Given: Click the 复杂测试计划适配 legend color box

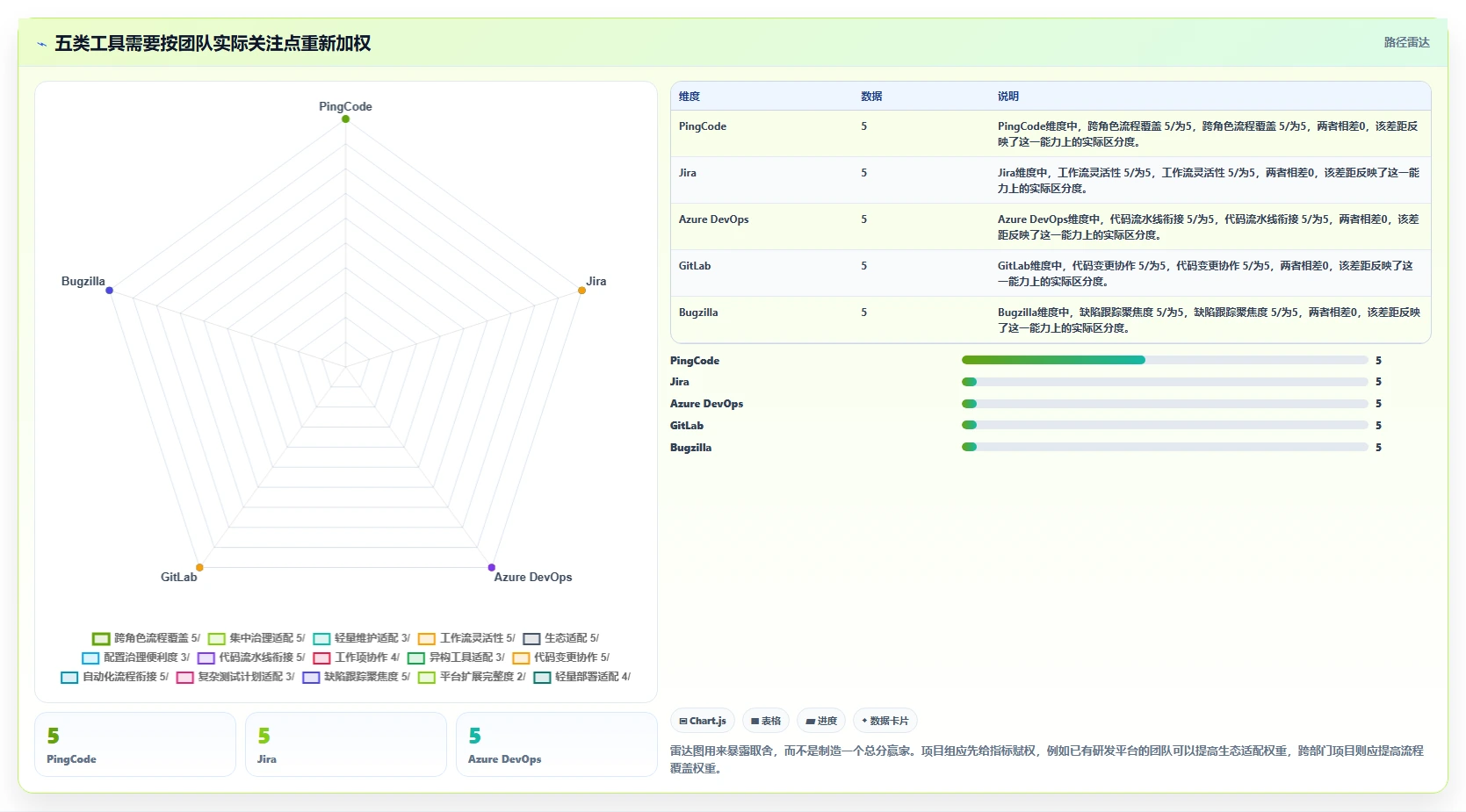Looking at the screenshot, I should tap(184, 677).
